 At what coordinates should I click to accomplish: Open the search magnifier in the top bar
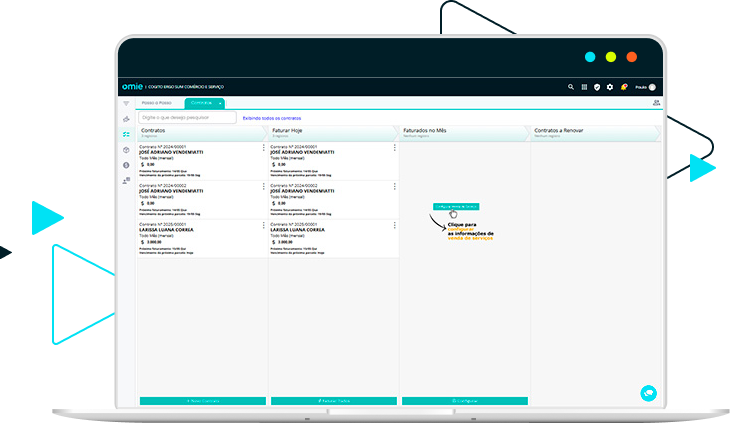[x=571, y=87]
